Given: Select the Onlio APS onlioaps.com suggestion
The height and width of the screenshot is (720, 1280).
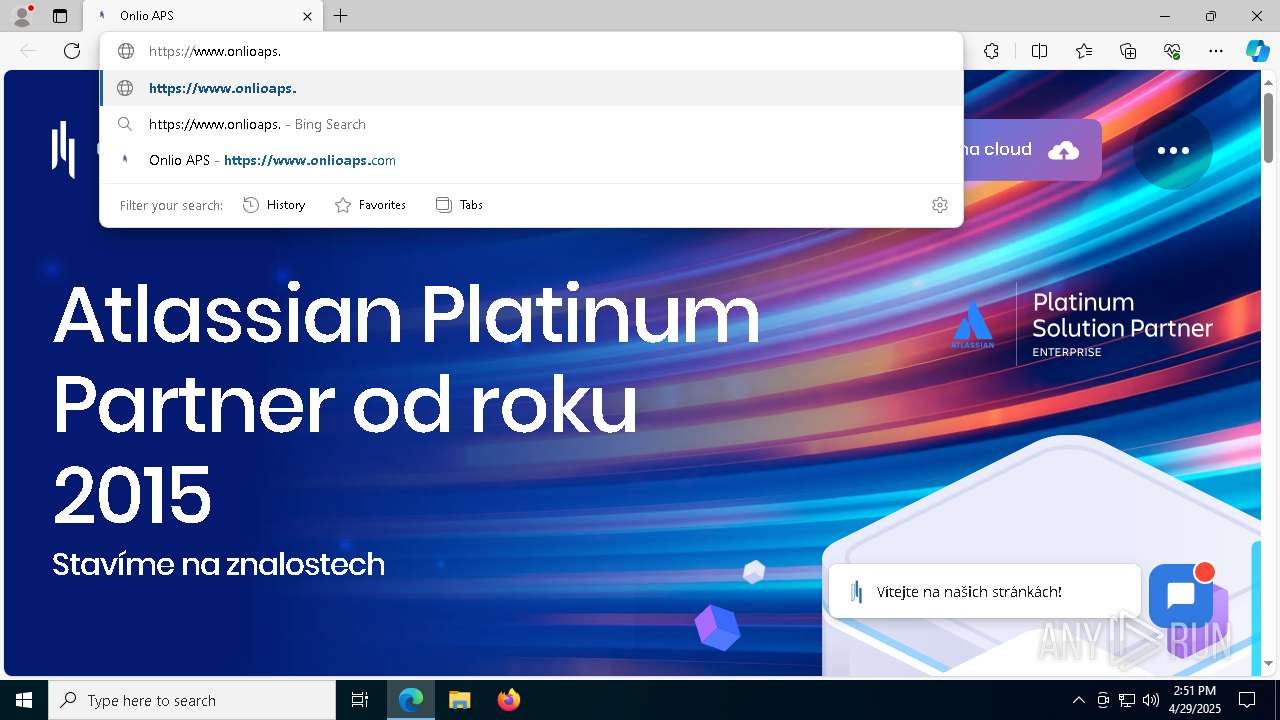Looking at the screenshot, I should click(x=531, y=160).
